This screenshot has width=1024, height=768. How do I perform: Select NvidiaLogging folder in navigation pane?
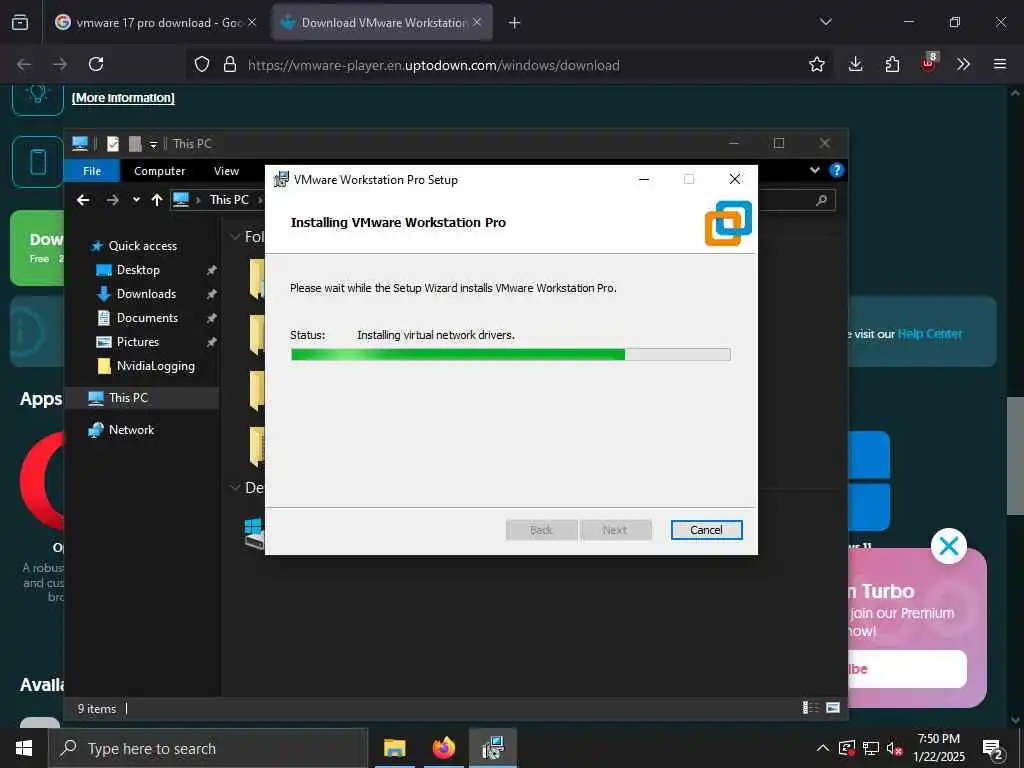click(x=155, y=366)
